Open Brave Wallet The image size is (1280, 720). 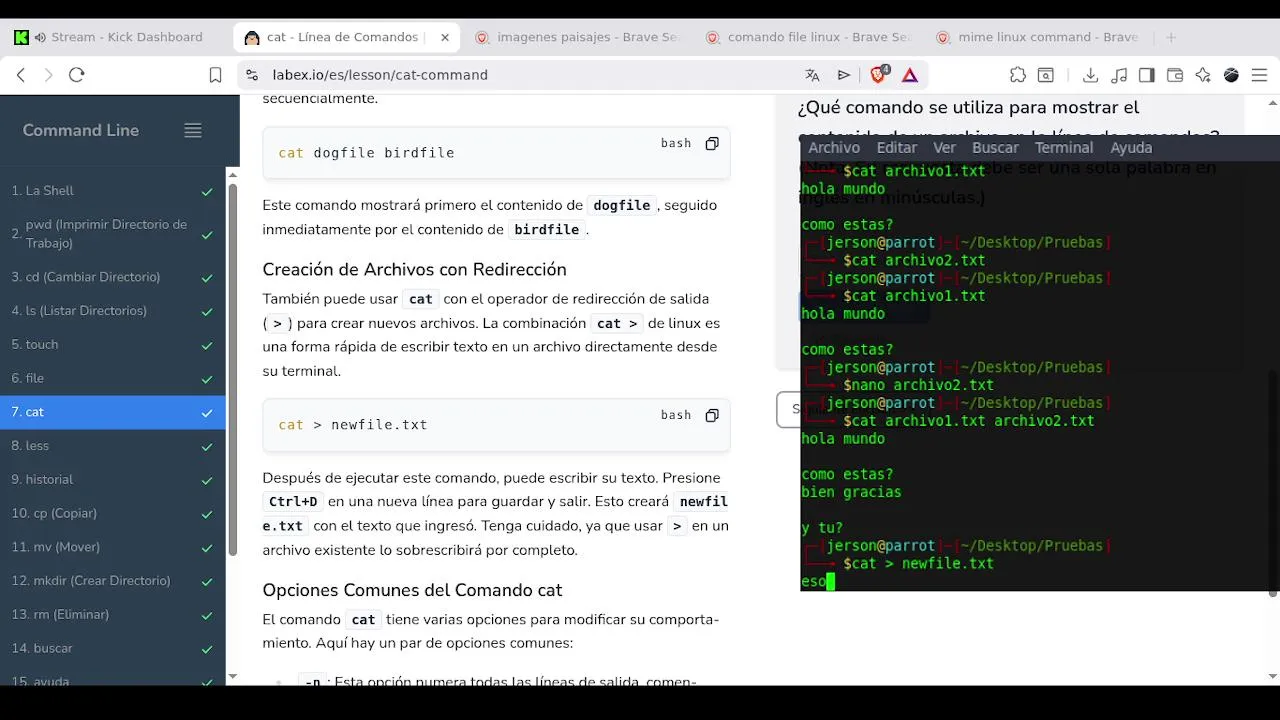1175,75
